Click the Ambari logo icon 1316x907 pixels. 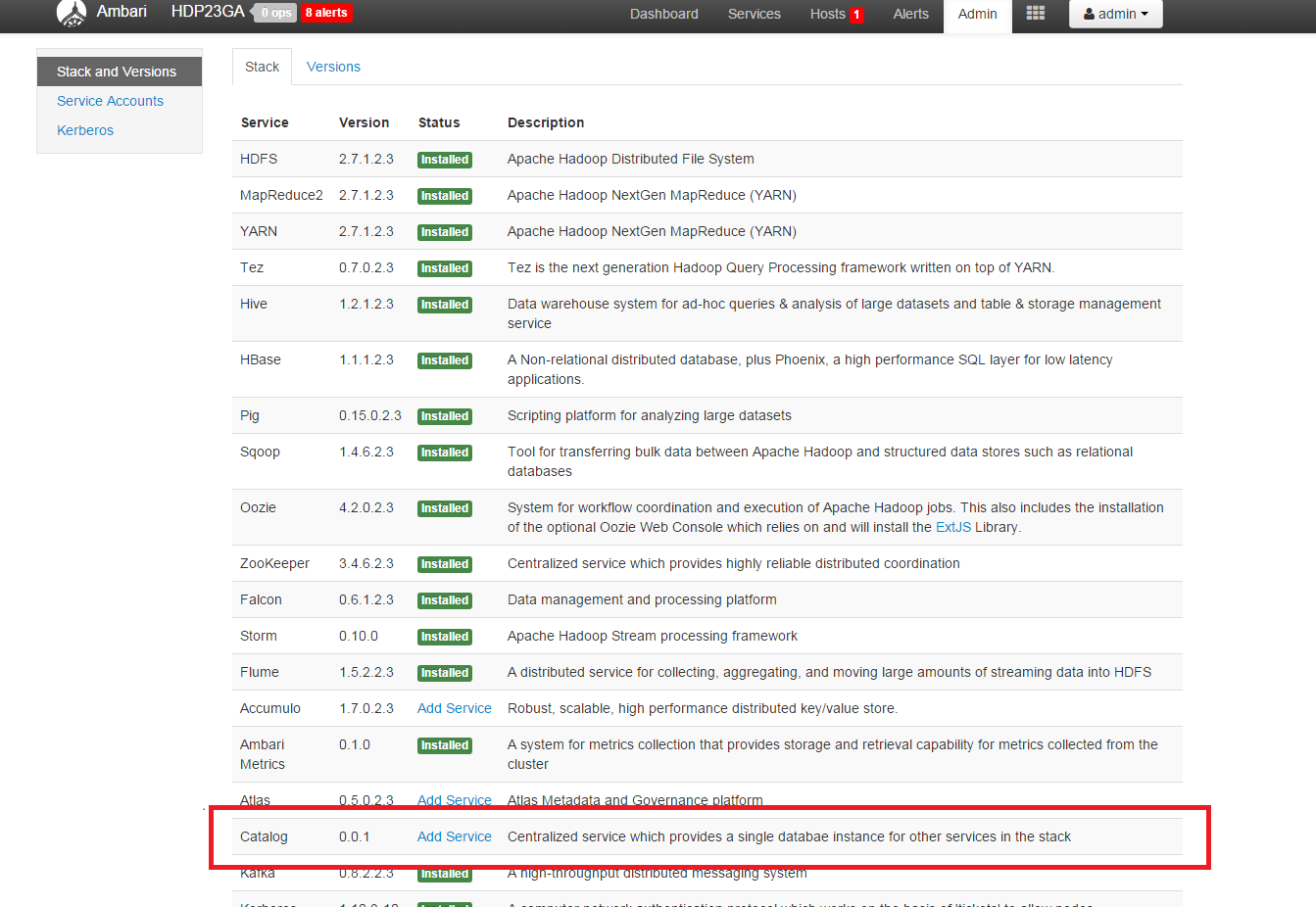[x=72, y=12]
